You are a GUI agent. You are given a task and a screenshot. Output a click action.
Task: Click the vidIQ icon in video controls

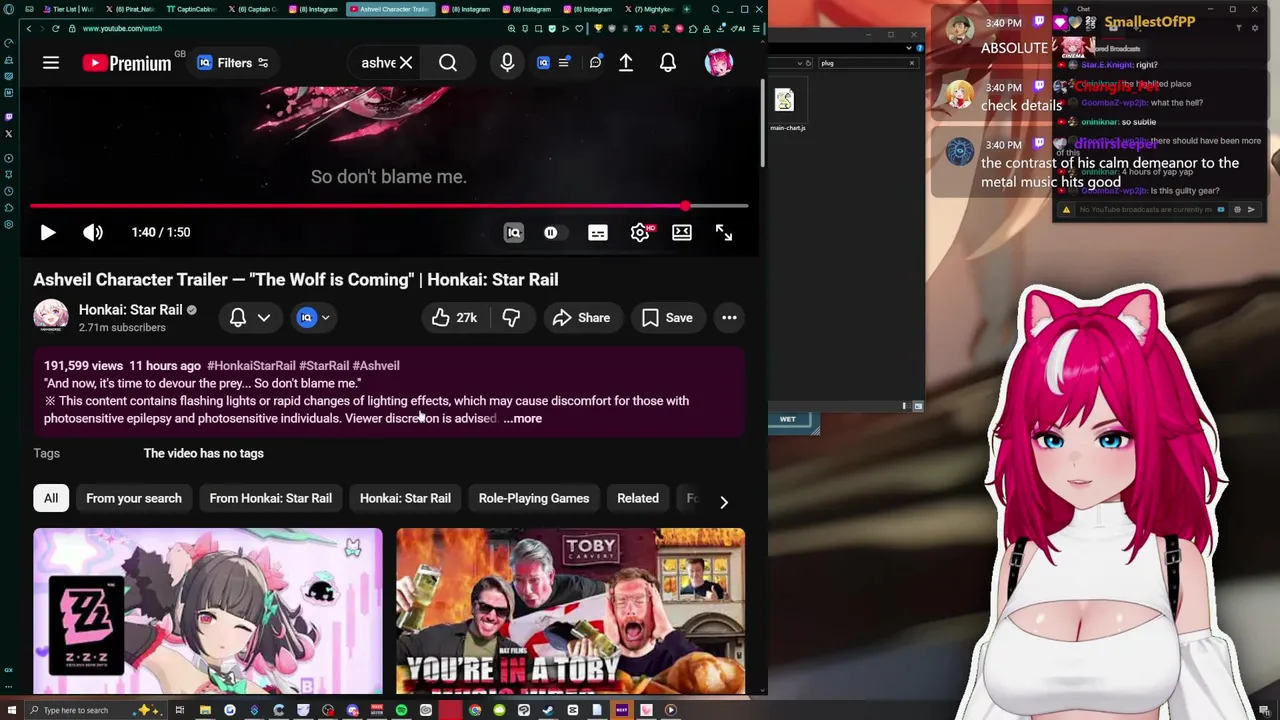tap(514, 232)
